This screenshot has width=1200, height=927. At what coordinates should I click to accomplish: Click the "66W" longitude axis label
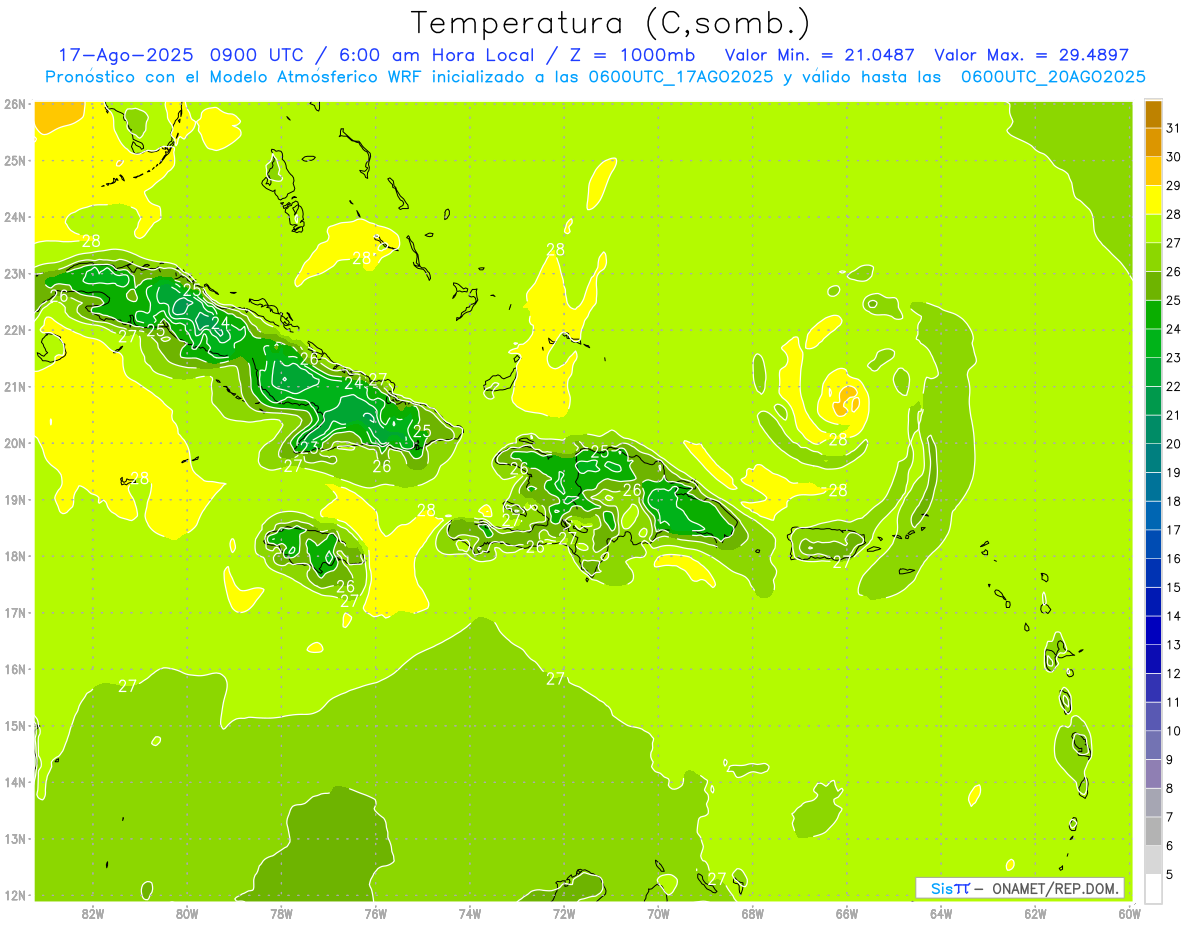tap(847, 912)
